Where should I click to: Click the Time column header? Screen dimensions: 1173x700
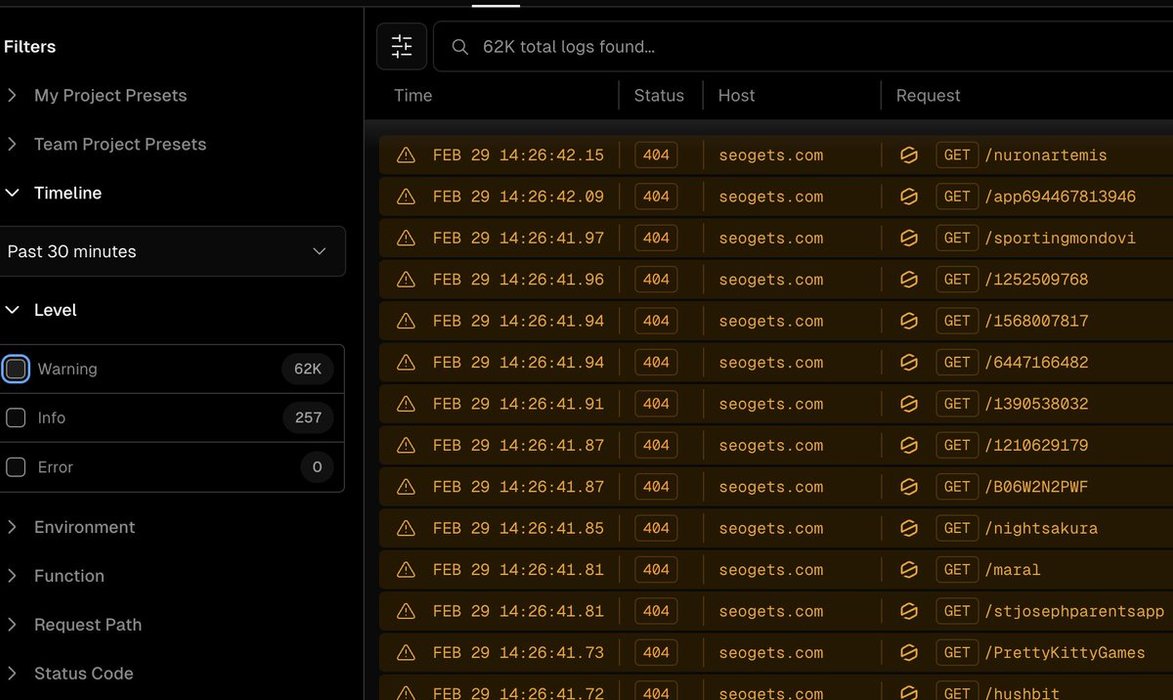pos(413,95)
